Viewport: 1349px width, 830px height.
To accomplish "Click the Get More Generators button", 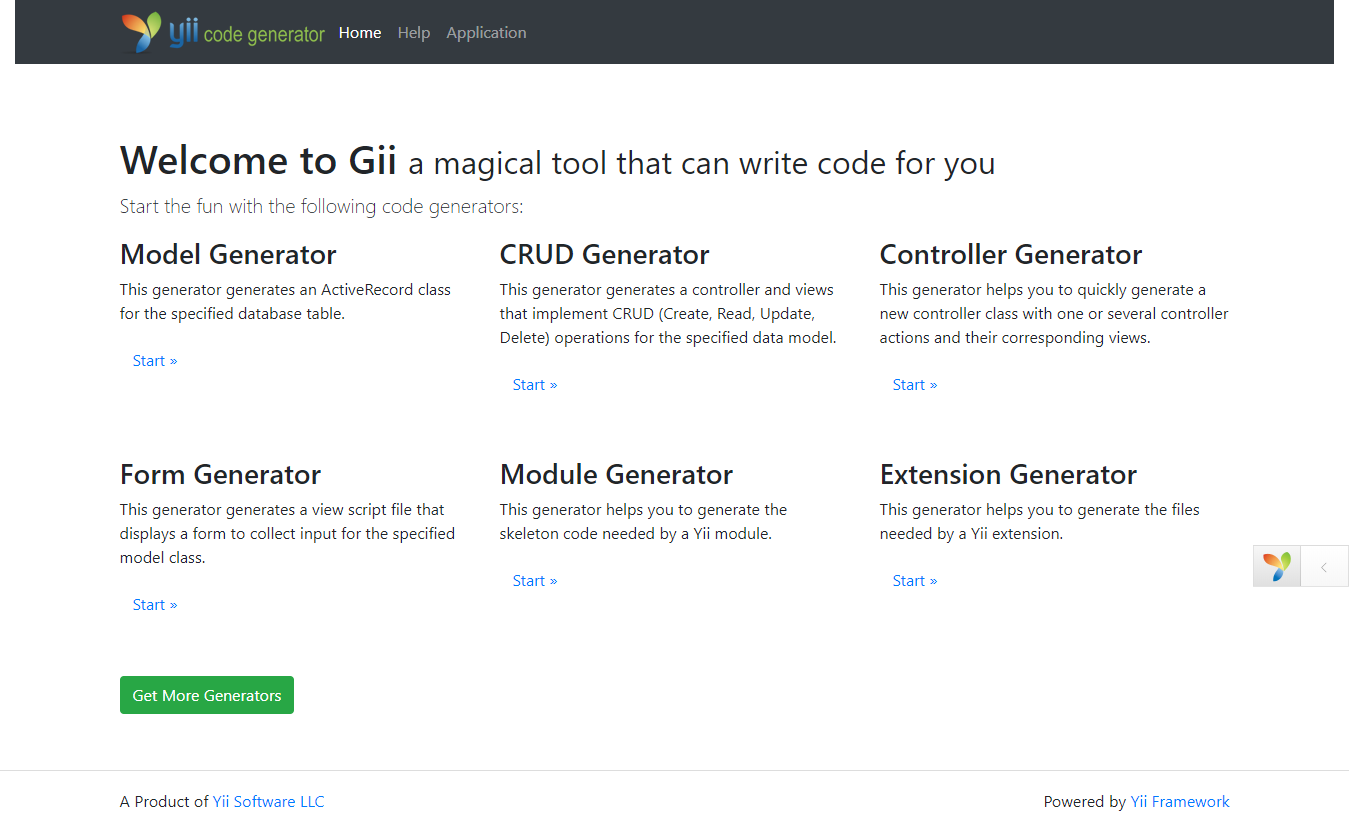I will point(207,695).
